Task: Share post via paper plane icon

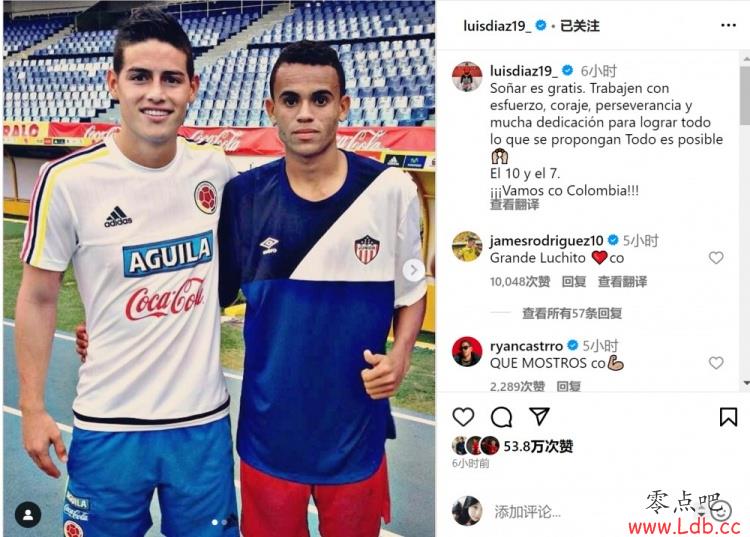Action: coord(540,416)
